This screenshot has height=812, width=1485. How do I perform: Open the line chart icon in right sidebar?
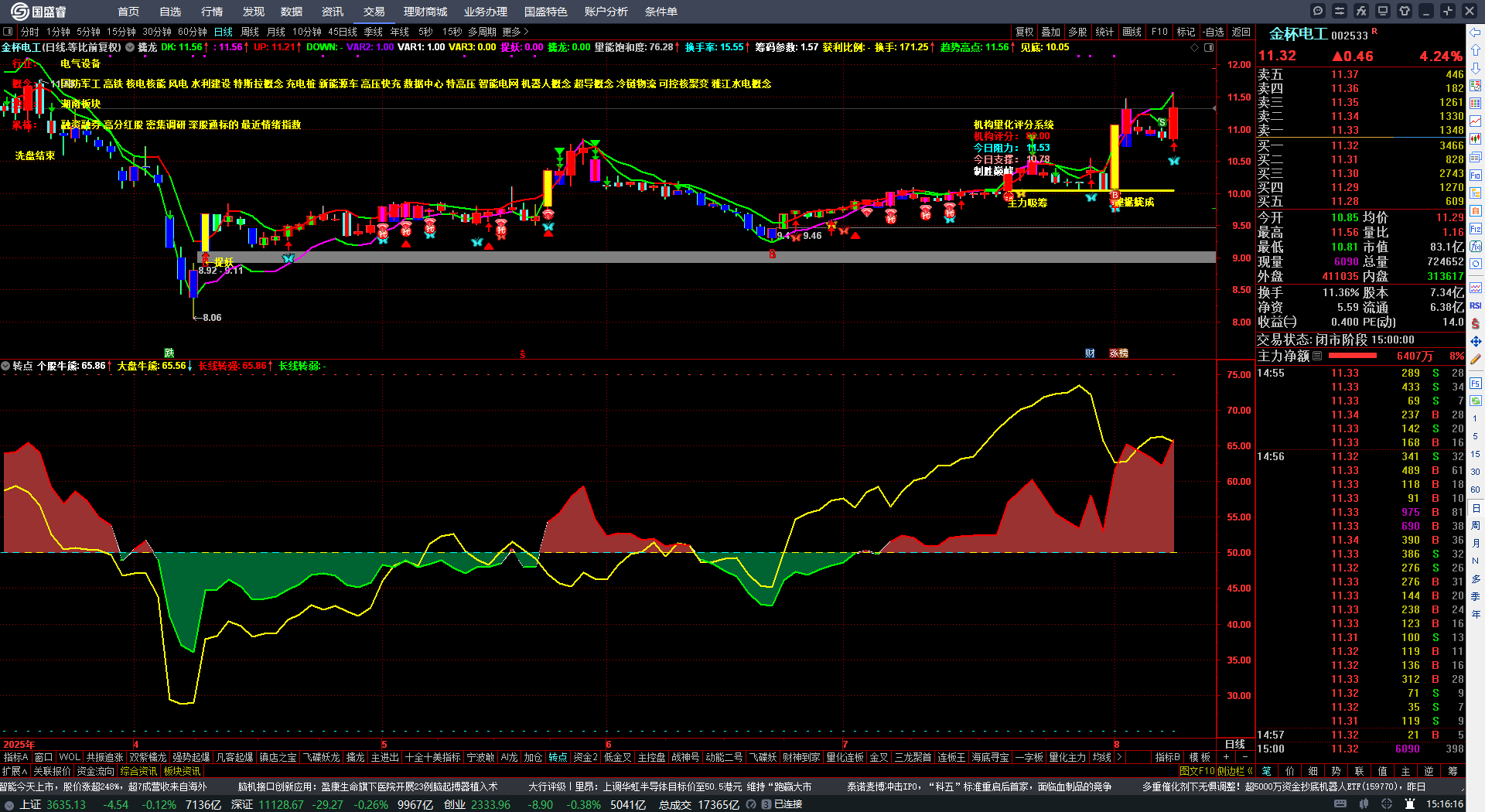coord(1476,121)
